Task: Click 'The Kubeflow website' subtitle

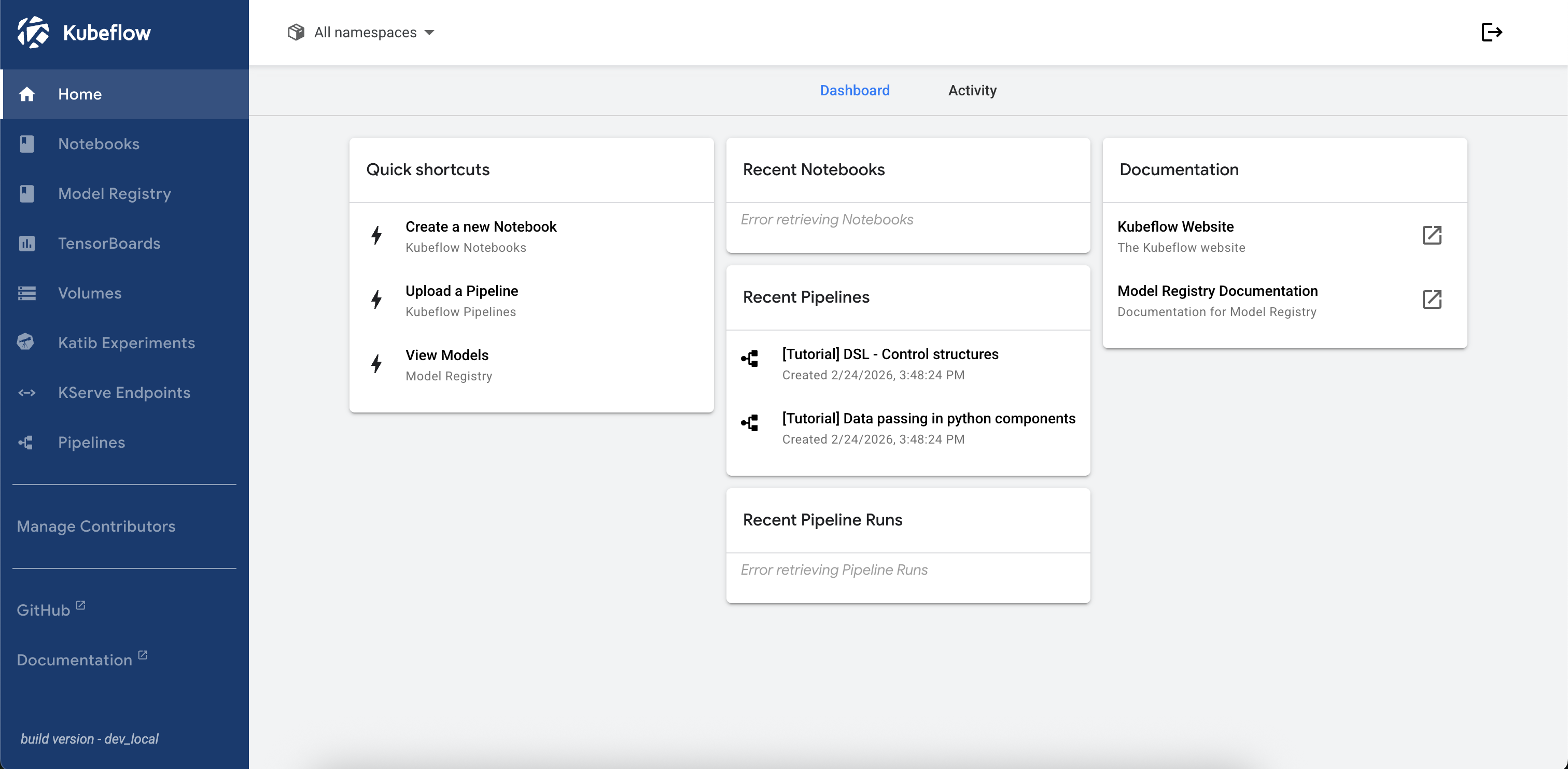Action: 1182,248
